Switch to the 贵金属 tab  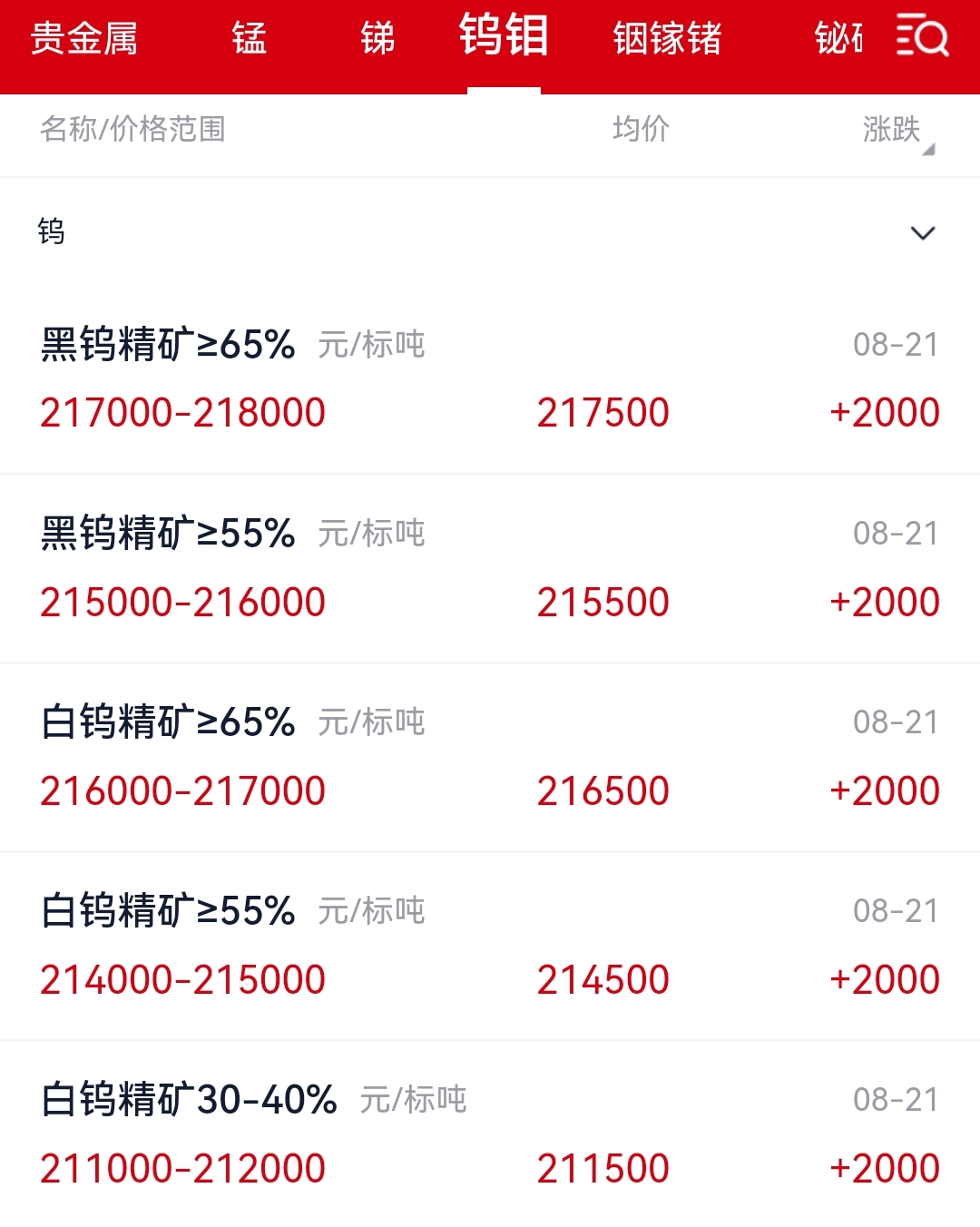83,38
